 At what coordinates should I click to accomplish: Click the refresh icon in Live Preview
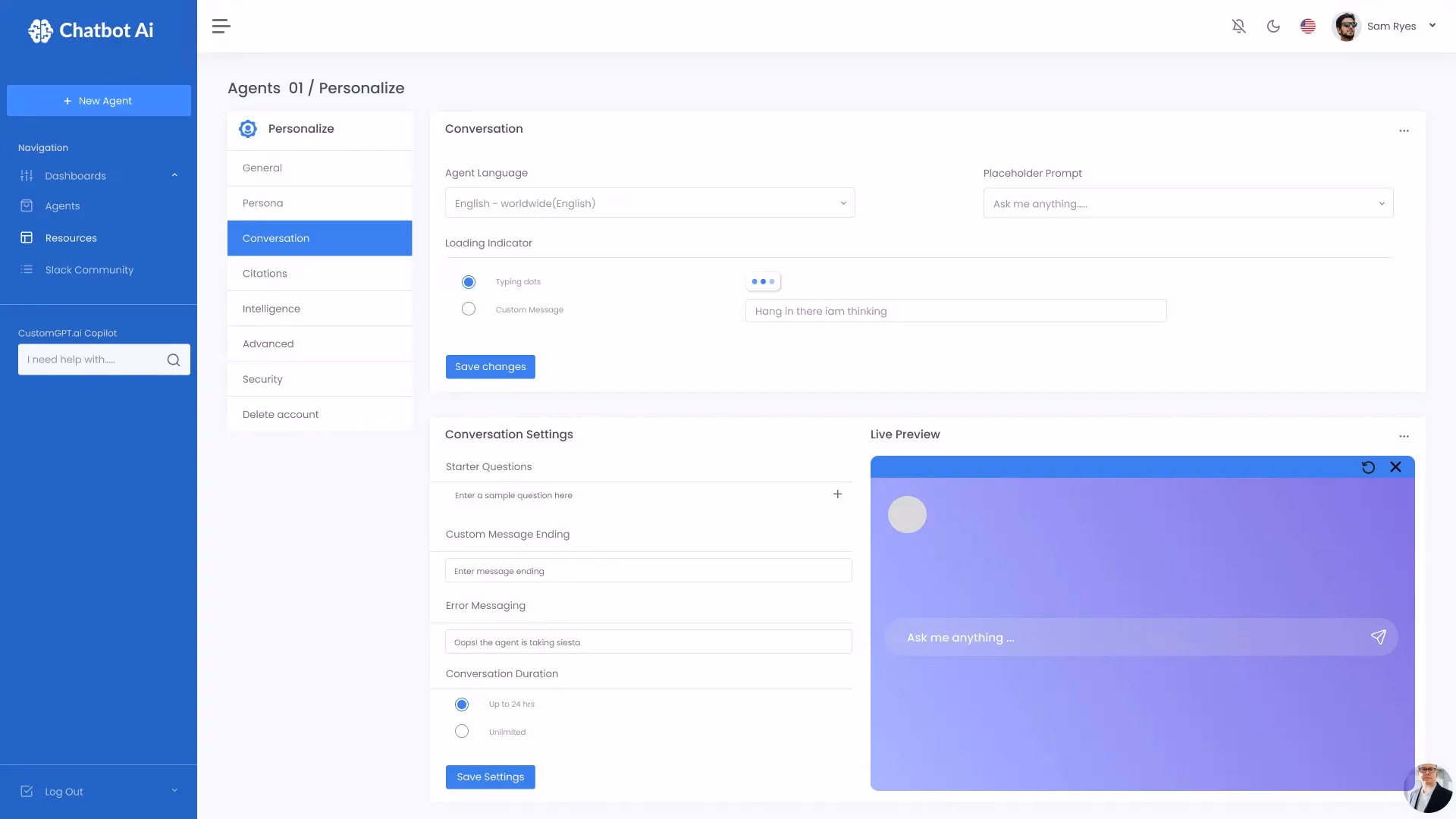[1368, 467]
